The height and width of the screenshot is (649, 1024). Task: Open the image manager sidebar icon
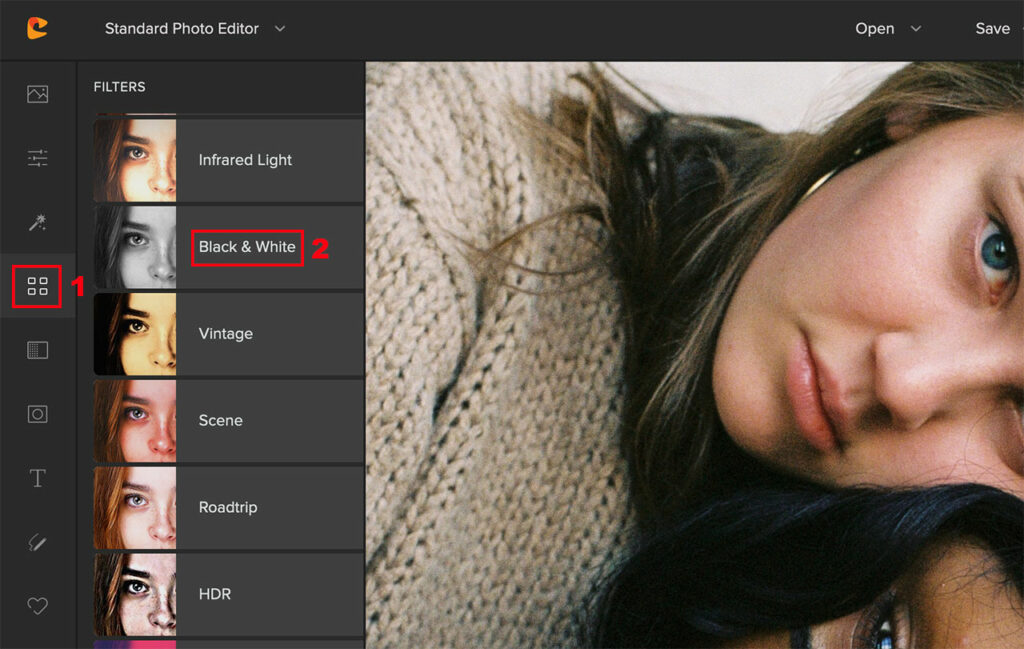click(x=38, y=94)
